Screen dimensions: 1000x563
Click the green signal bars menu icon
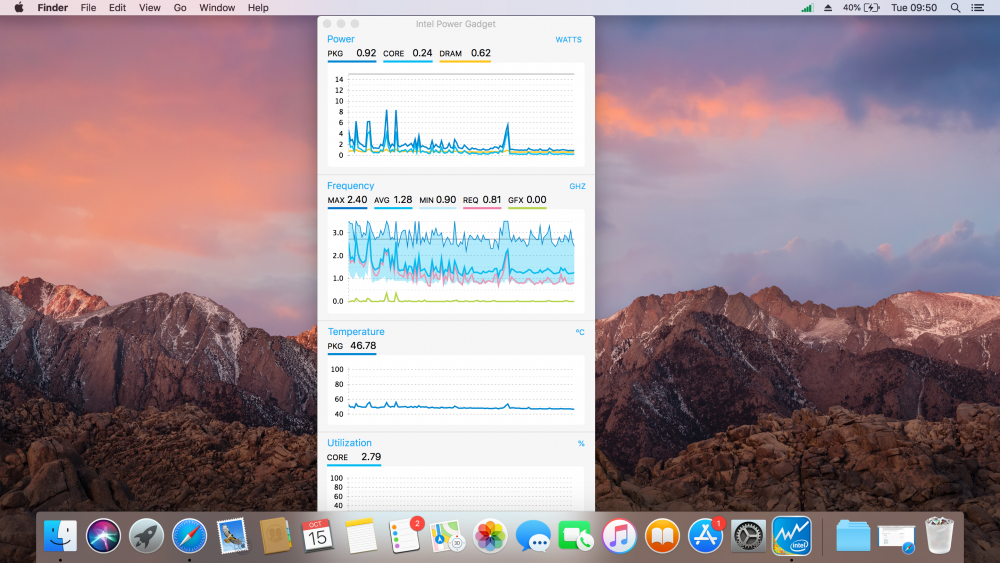click(807, 8)
